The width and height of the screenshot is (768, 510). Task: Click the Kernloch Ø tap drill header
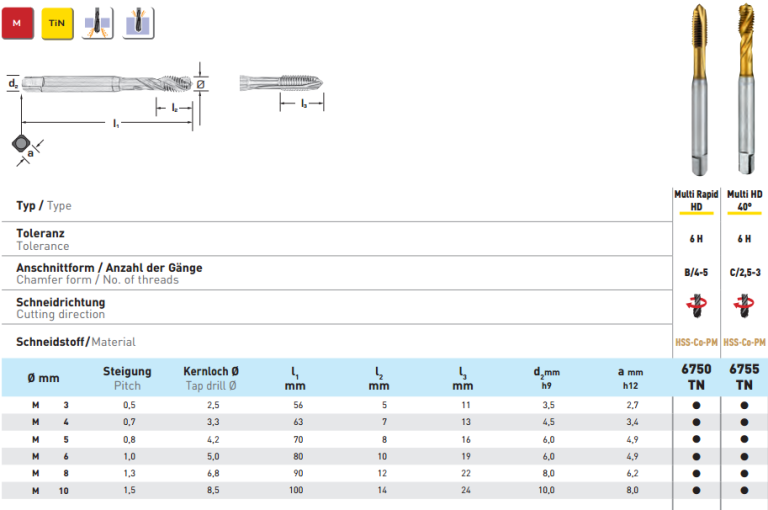pyautogui.click(x=210, y=377)
